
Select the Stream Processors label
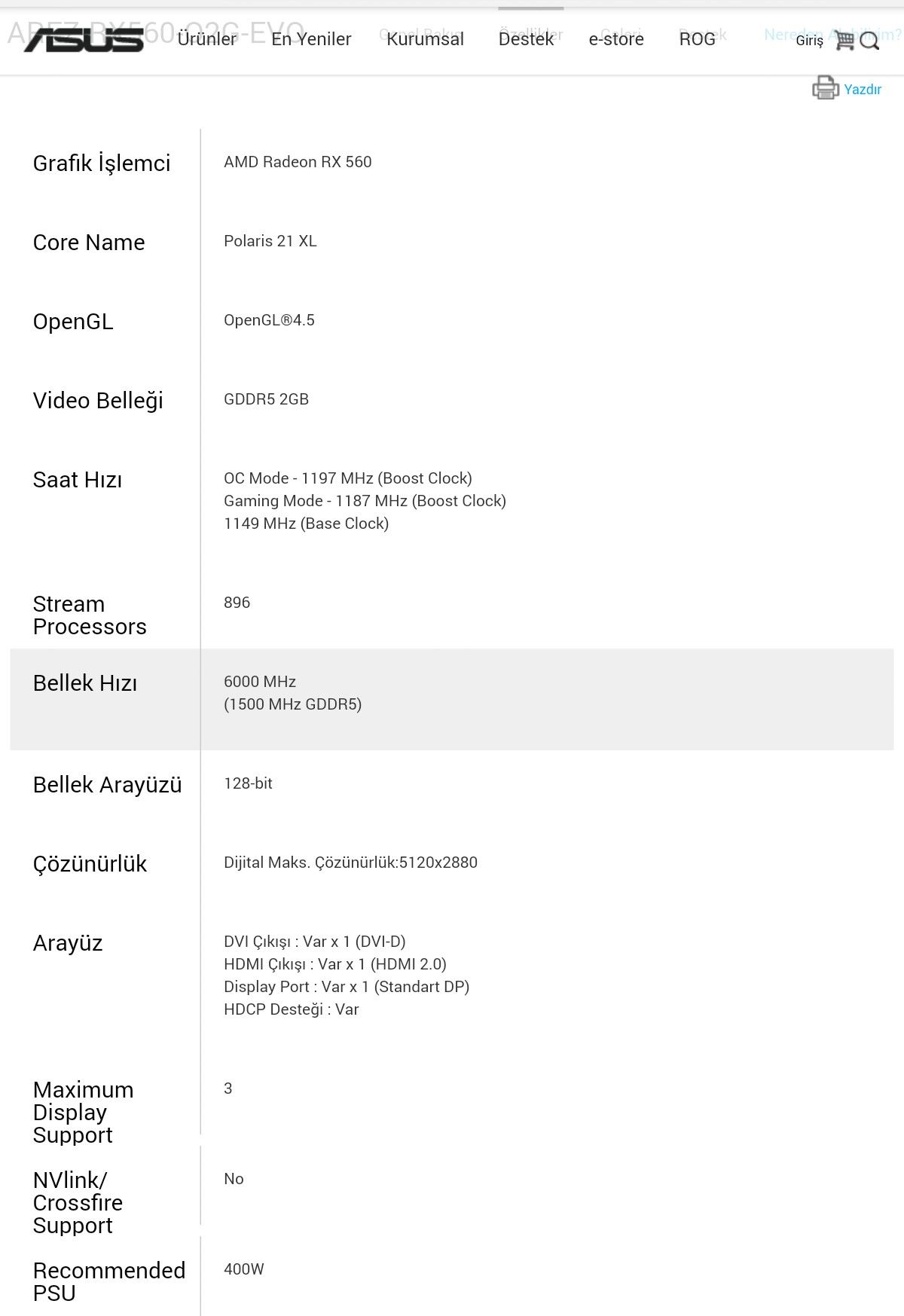tap(90, 615)
